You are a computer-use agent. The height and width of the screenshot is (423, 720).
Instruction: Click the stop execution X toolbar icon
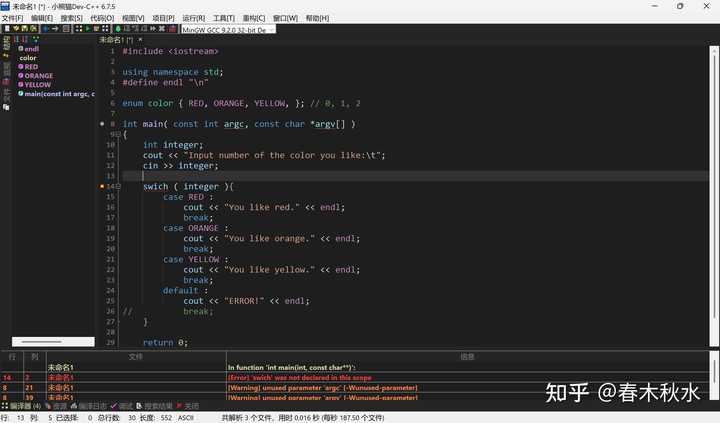click(x=162, y=28)
